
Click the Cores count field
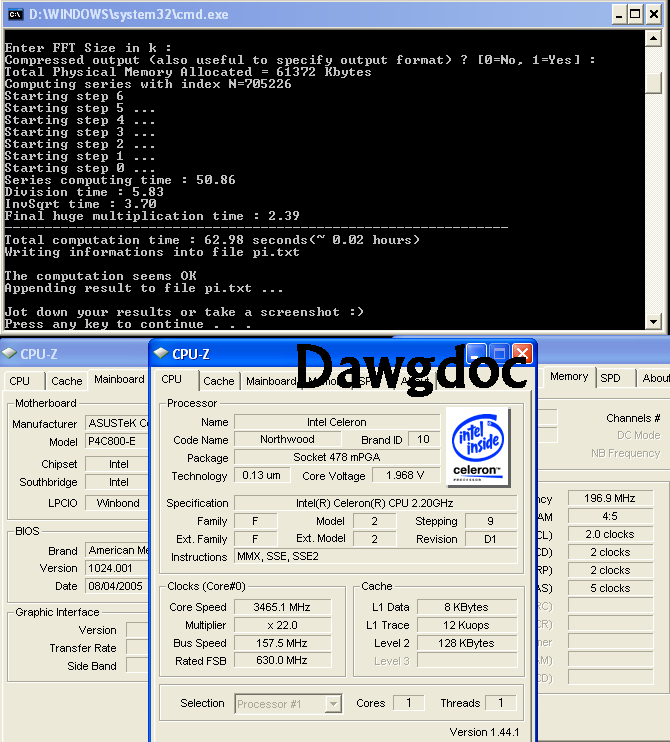(409, 703)
